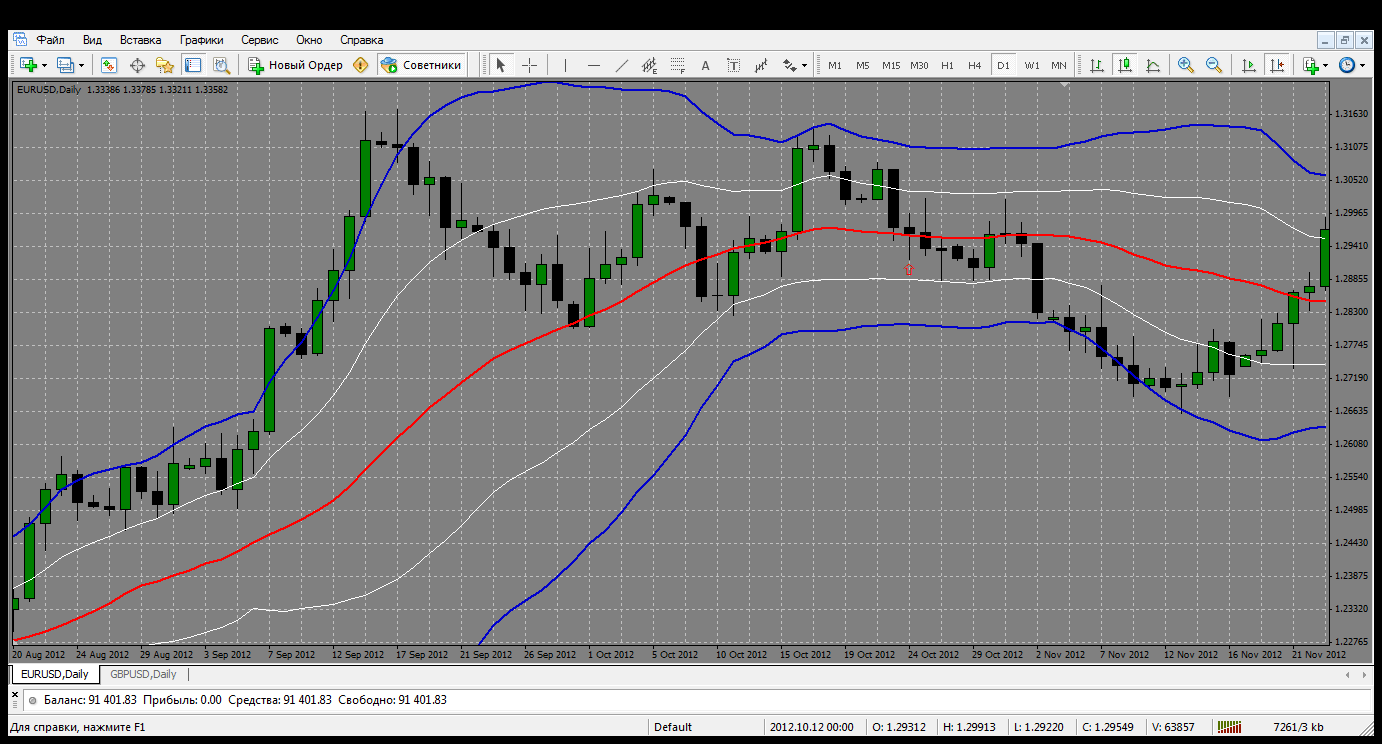
Task: Open the Вставка menu
Action: [140, 40]
